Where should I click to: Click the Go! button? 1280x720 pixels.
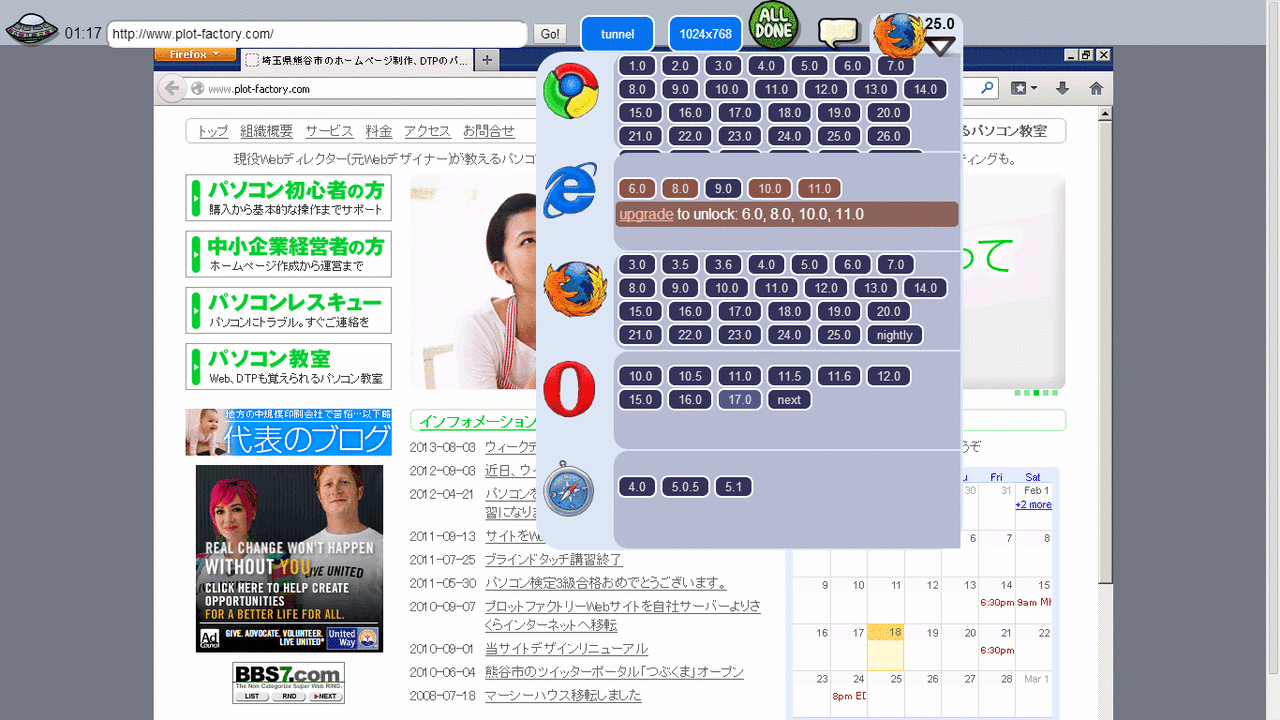click(x=550, y=34)
